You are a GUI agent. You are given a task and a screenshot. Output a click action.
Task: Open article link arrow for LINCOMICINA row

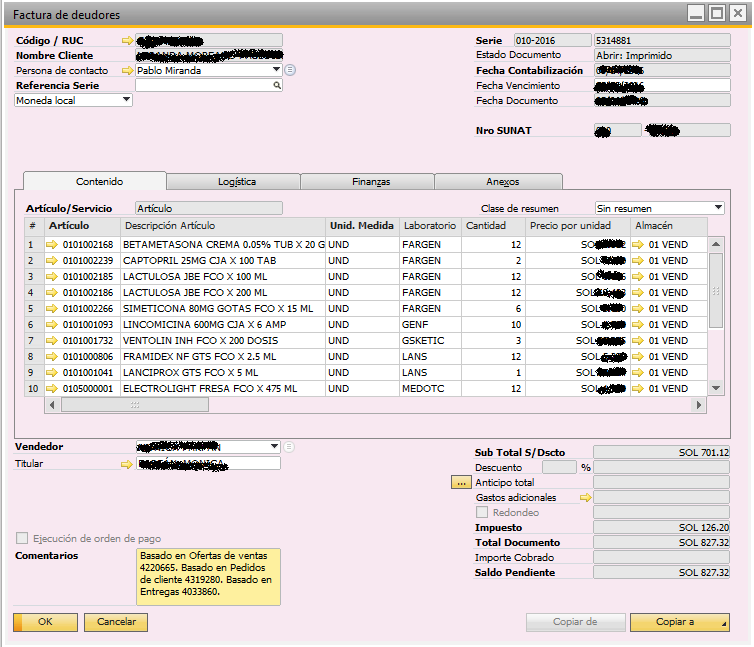coord(51,325)
